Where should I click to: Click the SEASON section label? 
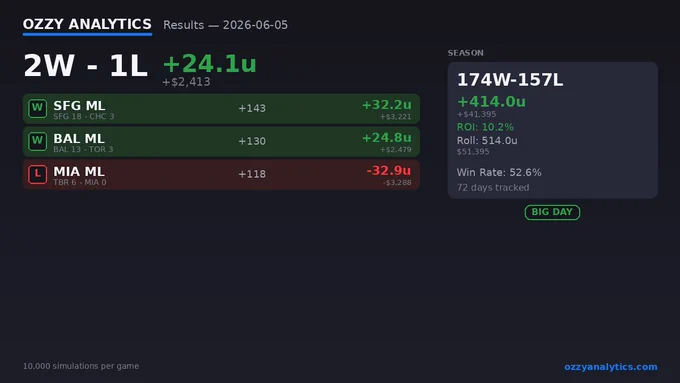click(x=465, y=53)
